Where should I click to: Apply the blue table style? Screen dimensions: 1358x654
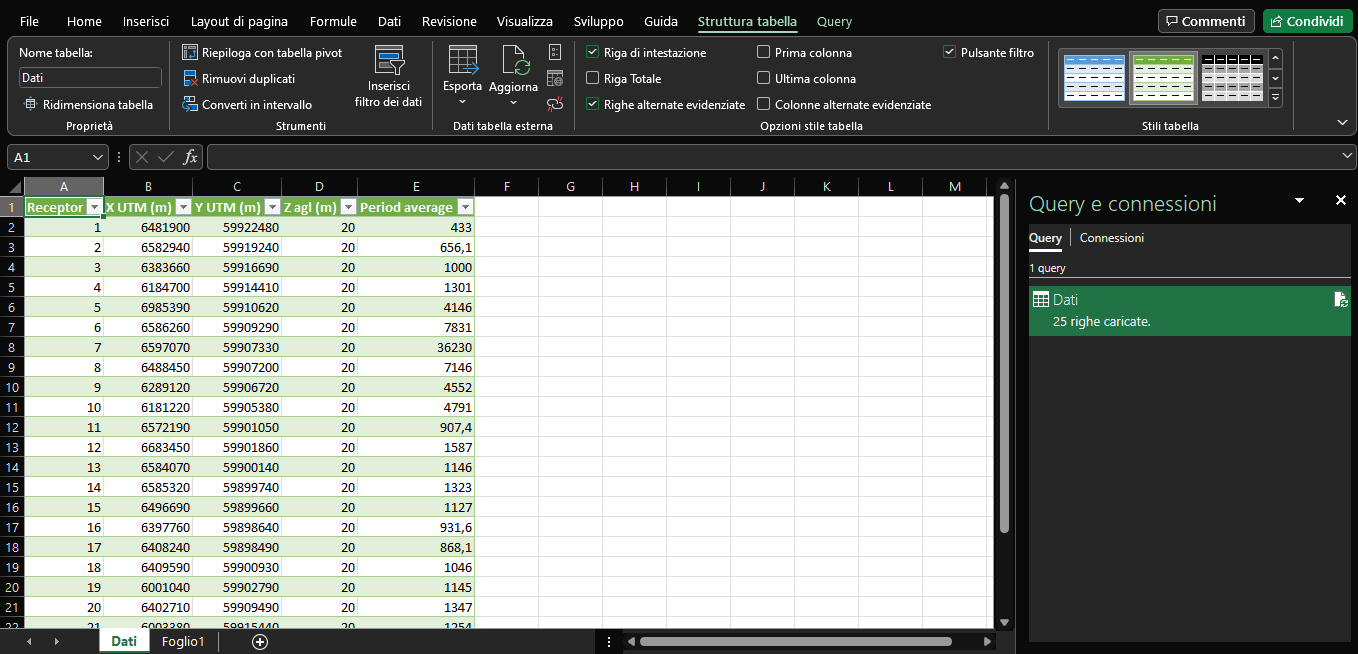1094,77
